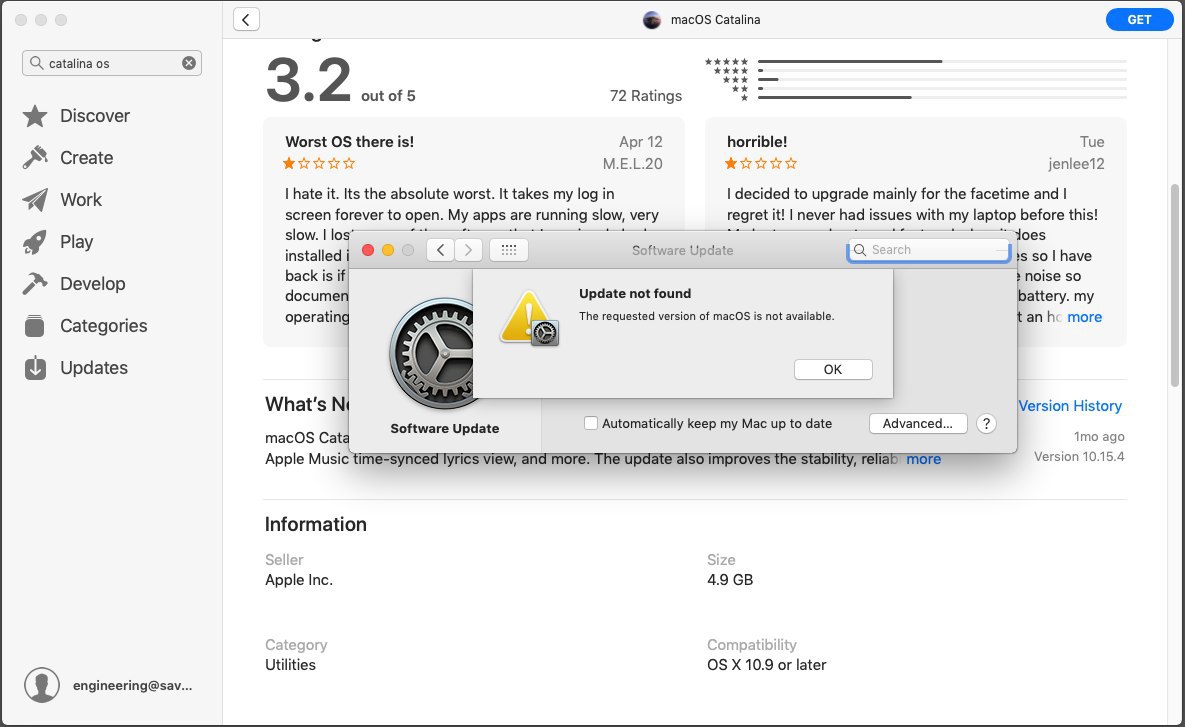Expand the horrible! review with more

(1084, 317)
